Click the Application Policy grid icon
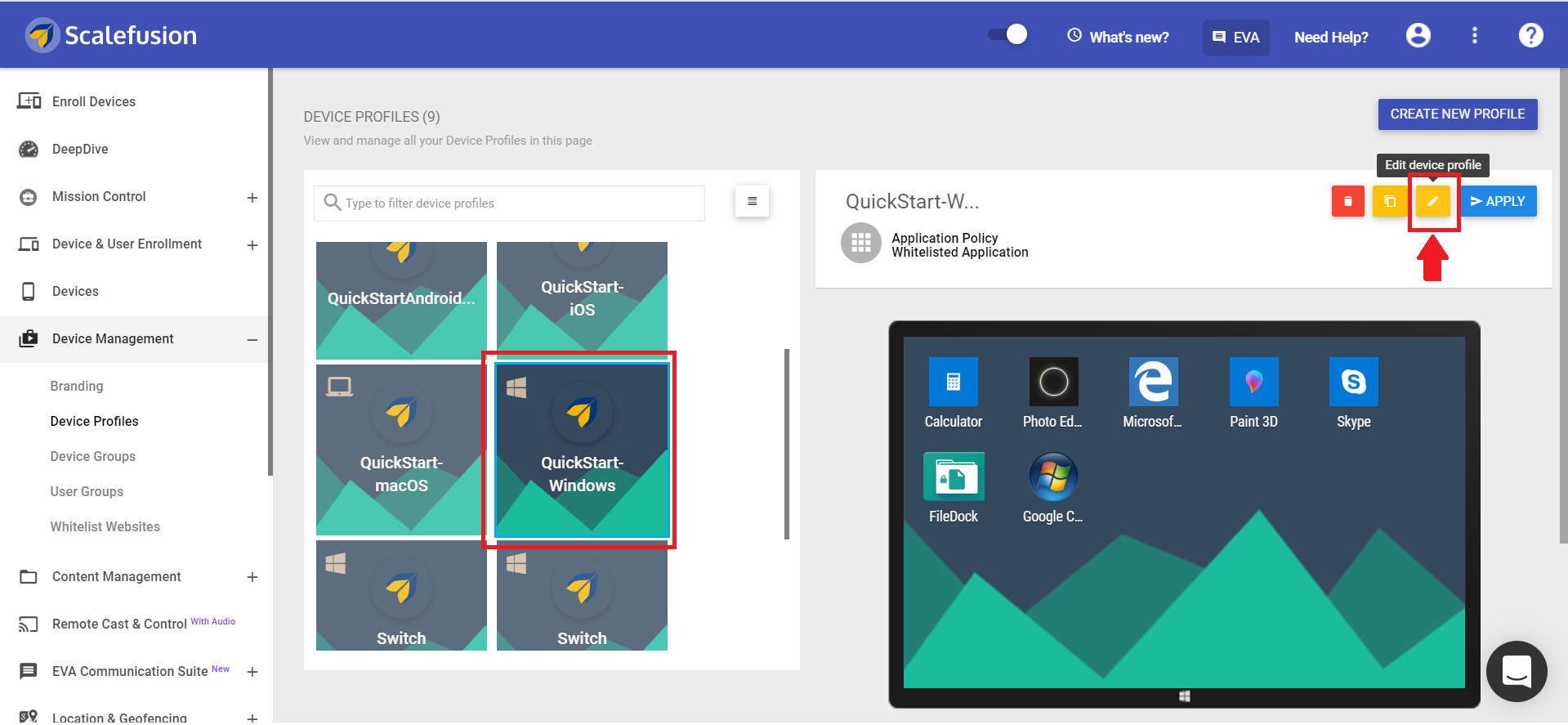Image resolution: width=1568 pixels, height=725 pixels. 861,243
